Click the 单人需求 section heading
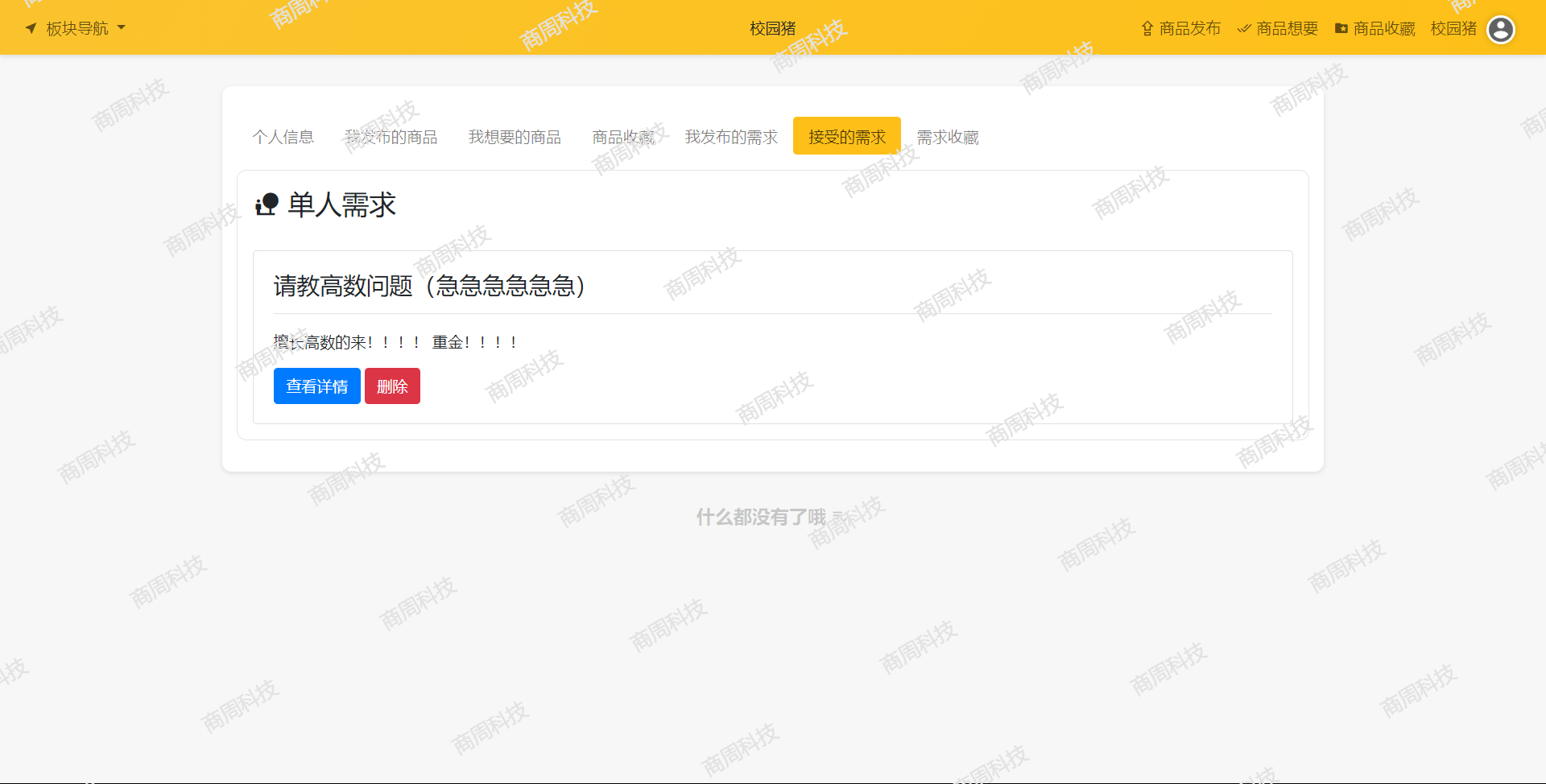The height and width of the screenshot is (784, 1546). click(x=341, y=204)
